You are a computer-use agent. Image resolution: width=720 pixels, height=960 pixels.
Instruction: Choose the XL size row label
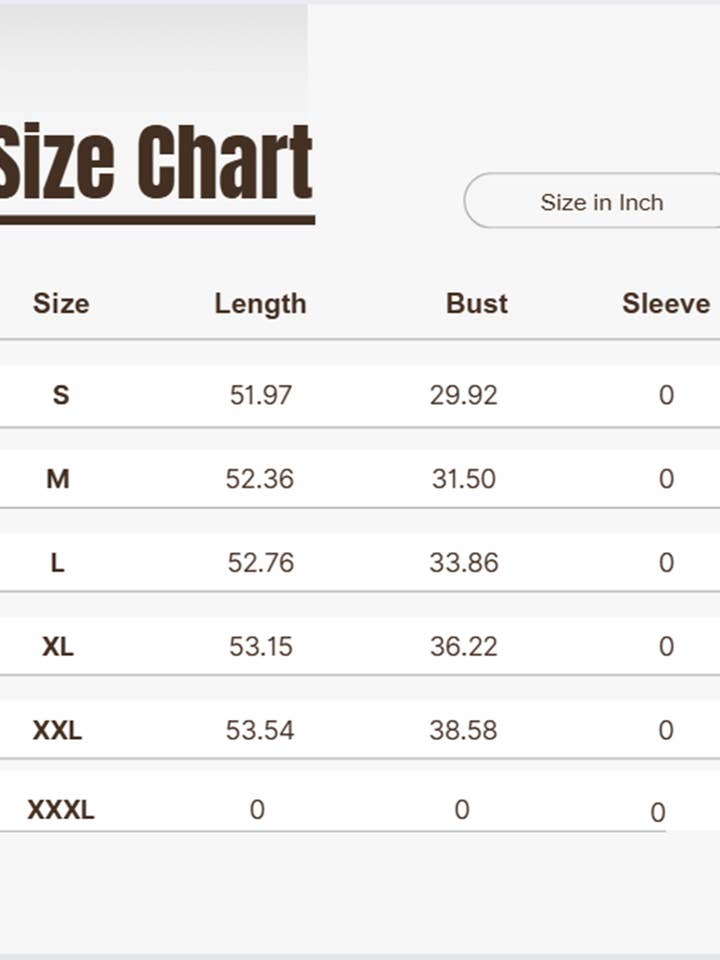pos(58,646)
